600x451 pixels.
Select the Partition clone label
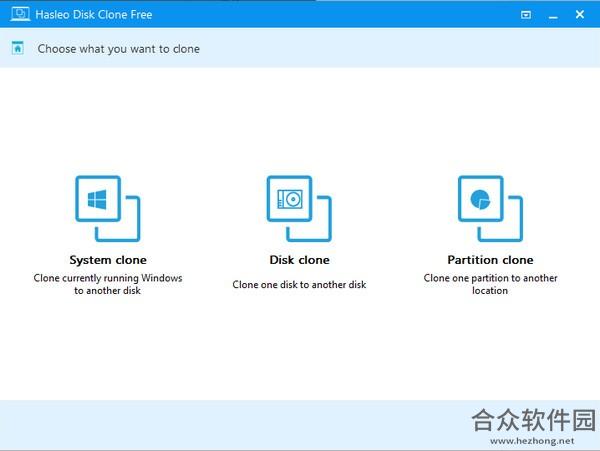point(490,260)
